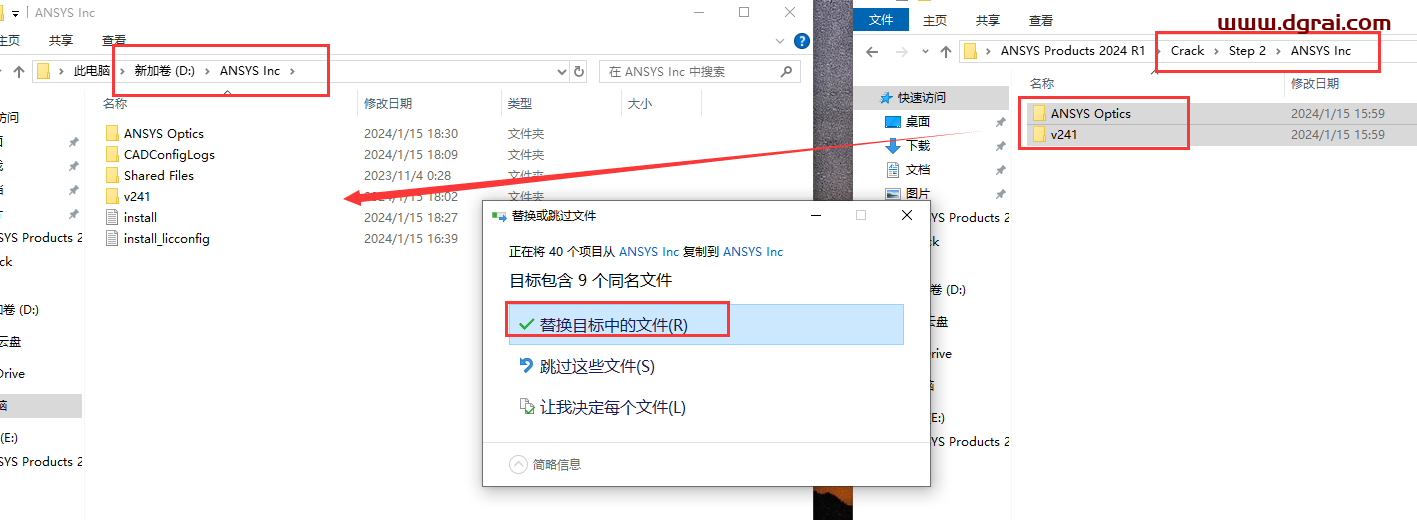1417x520 pixels.
Task: Sort by 修改日期 column in left window
Action: (x=388, y=103)
